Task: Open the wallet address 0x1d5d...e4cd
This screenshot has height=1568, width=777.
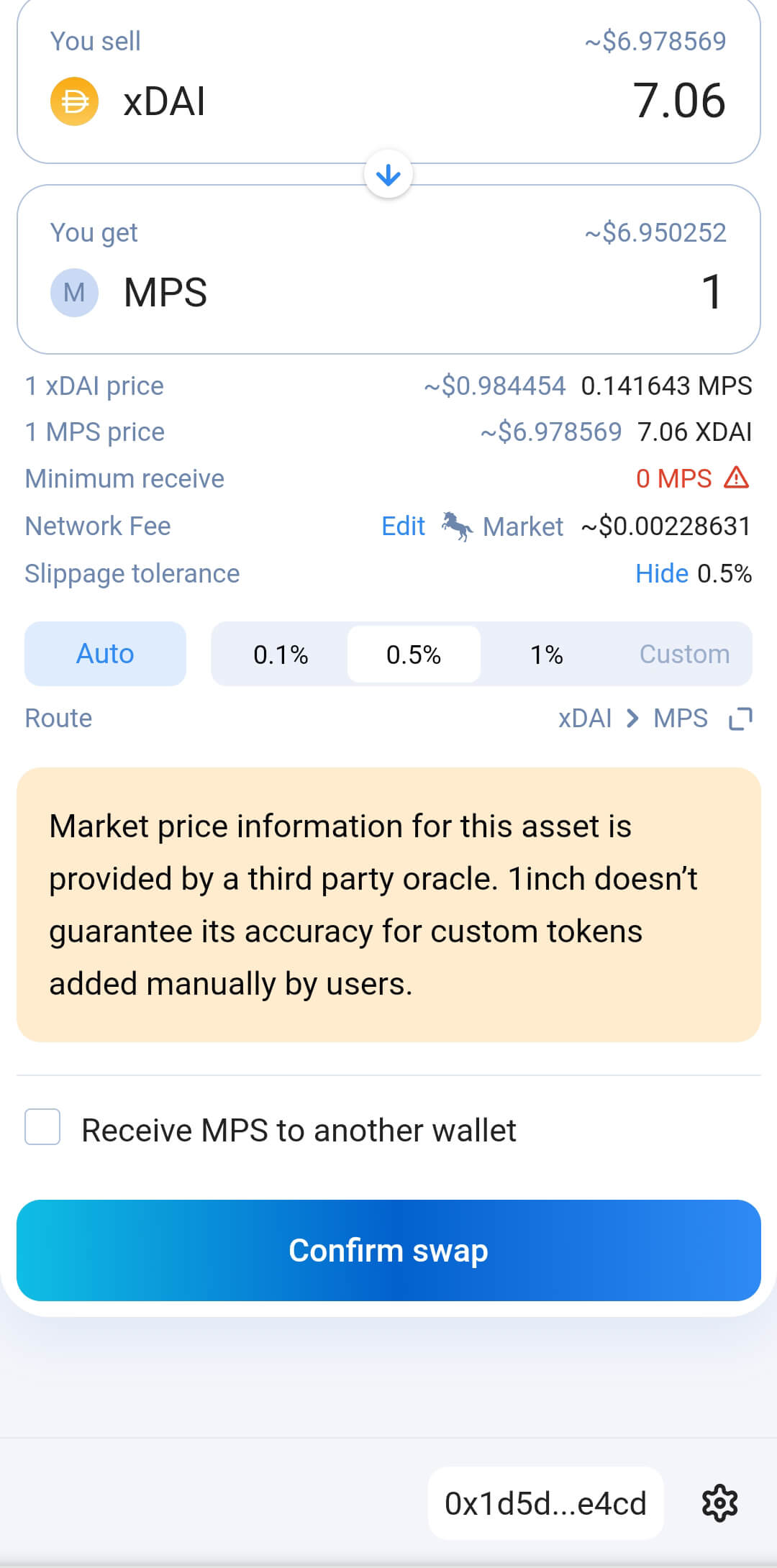Action: 545,1503
